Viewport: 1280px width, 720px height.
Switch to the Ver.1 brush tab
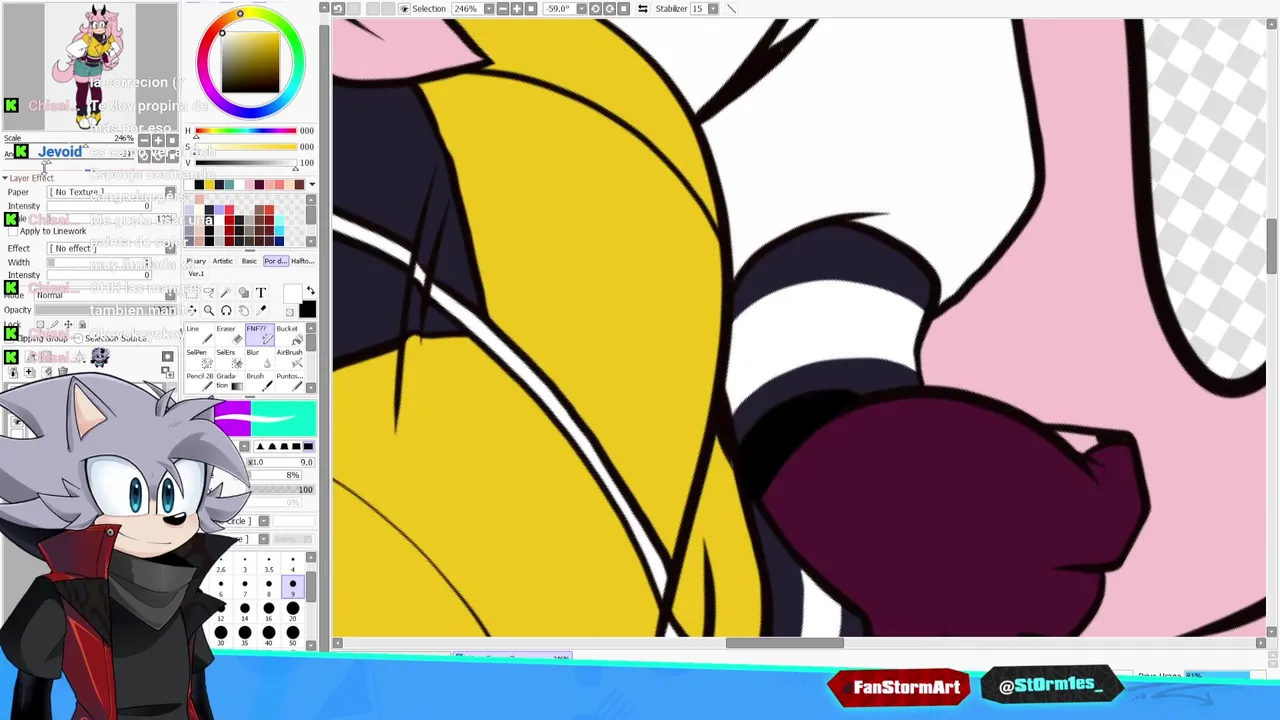tap(196, 273)
